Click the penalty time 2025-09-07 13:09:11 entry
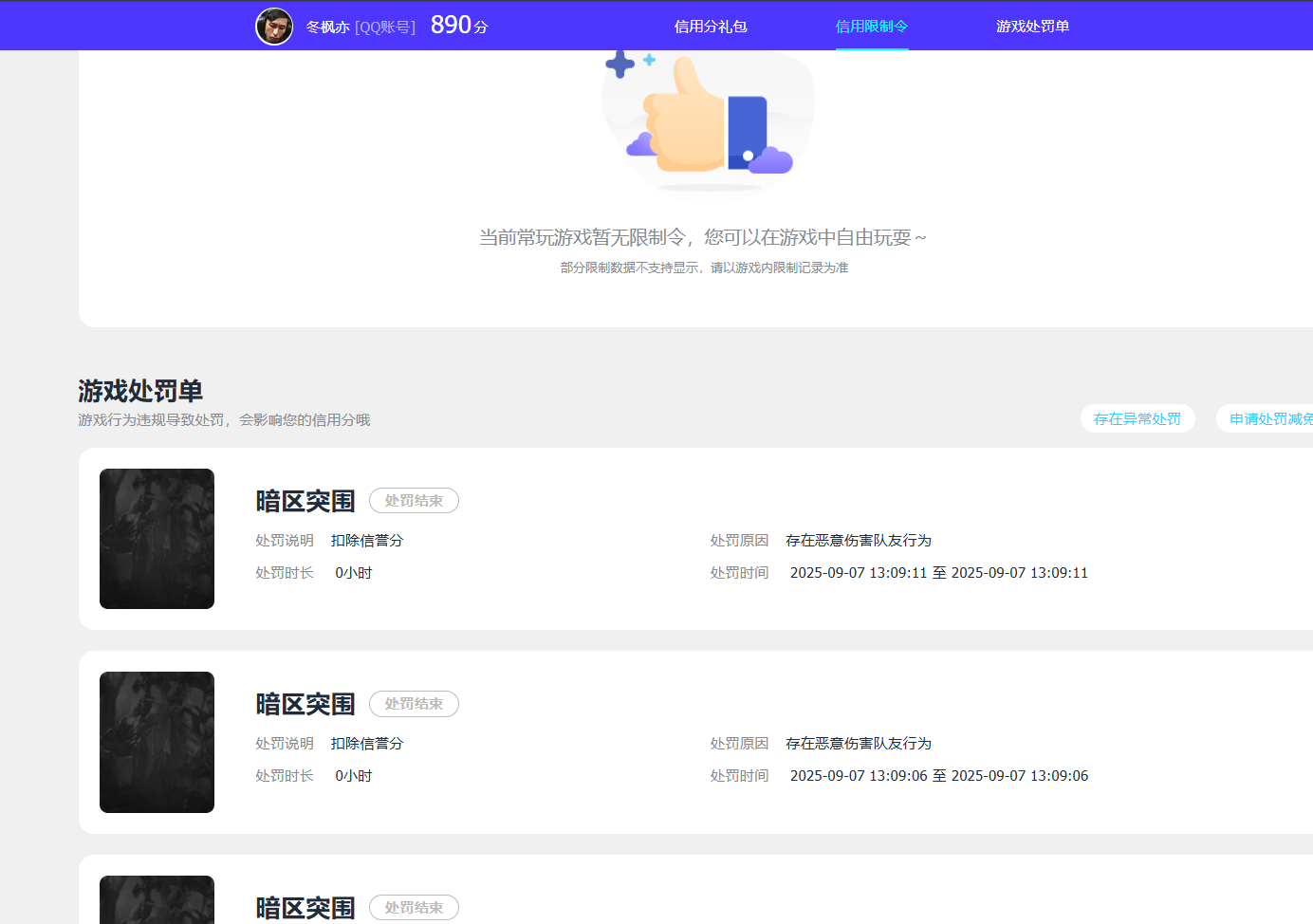The image size is (1313, 924). point(938,572)
